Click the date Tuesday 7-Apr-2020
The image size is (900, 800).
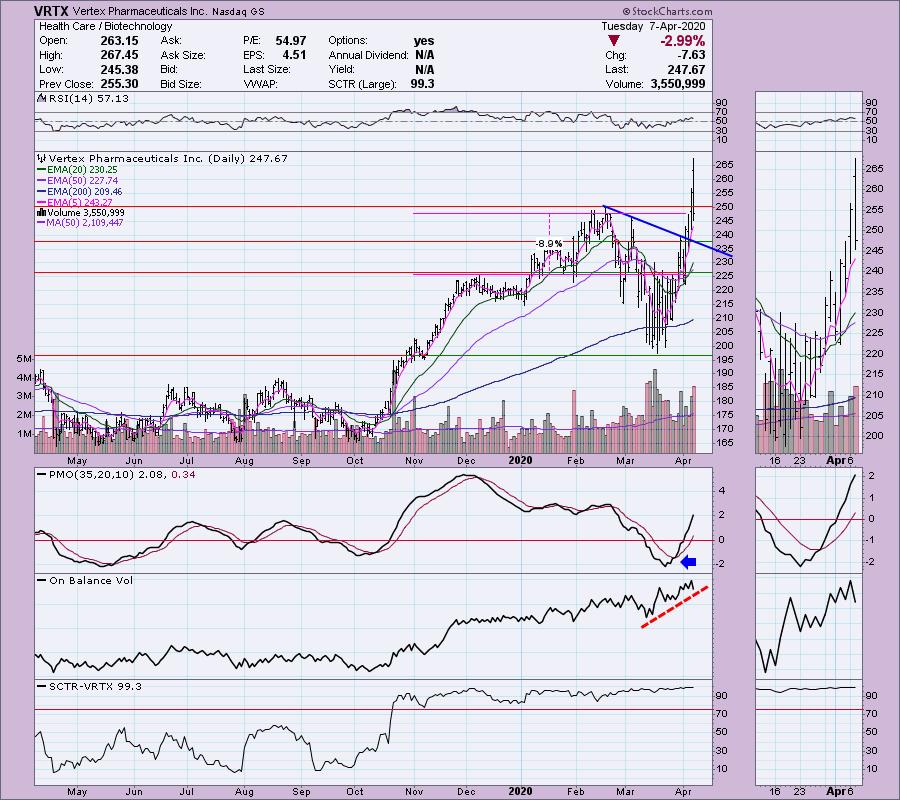click(x=653, y=26)
